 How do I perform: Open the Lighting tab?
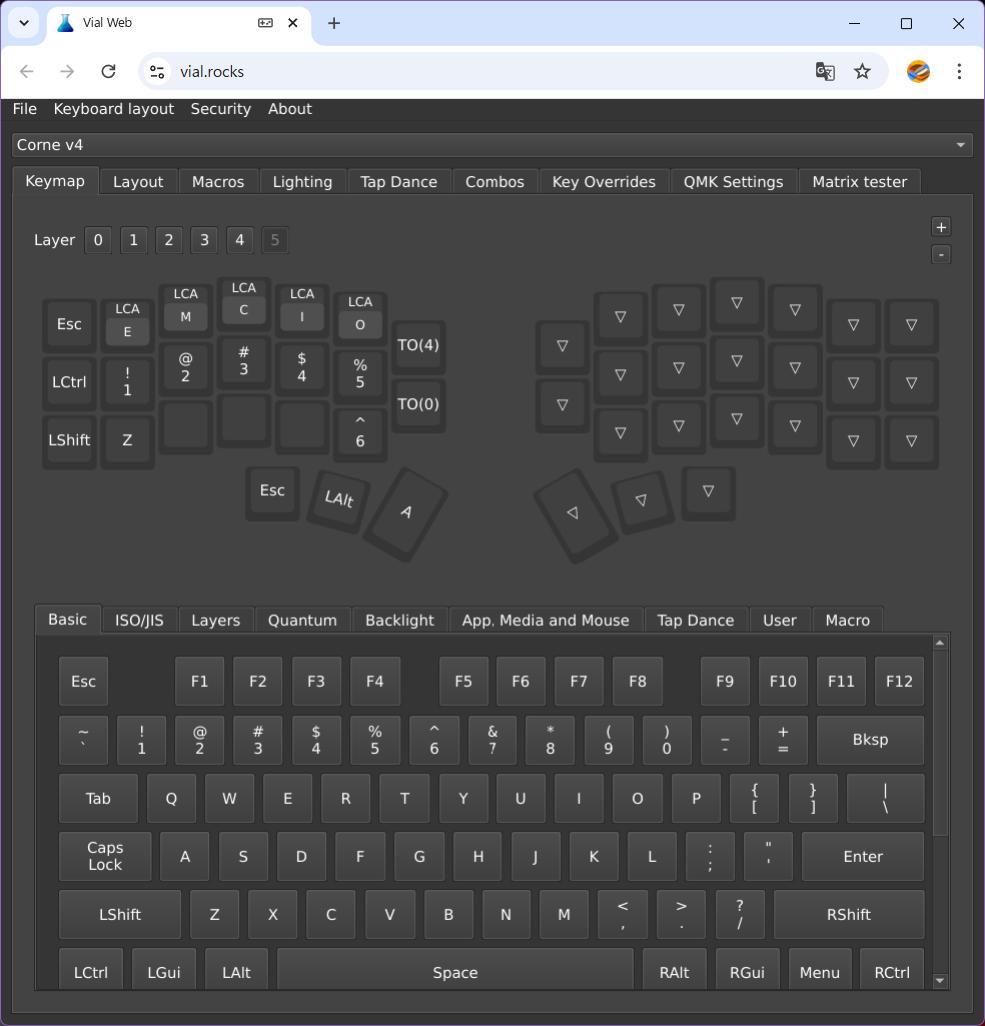pos(302,182)
